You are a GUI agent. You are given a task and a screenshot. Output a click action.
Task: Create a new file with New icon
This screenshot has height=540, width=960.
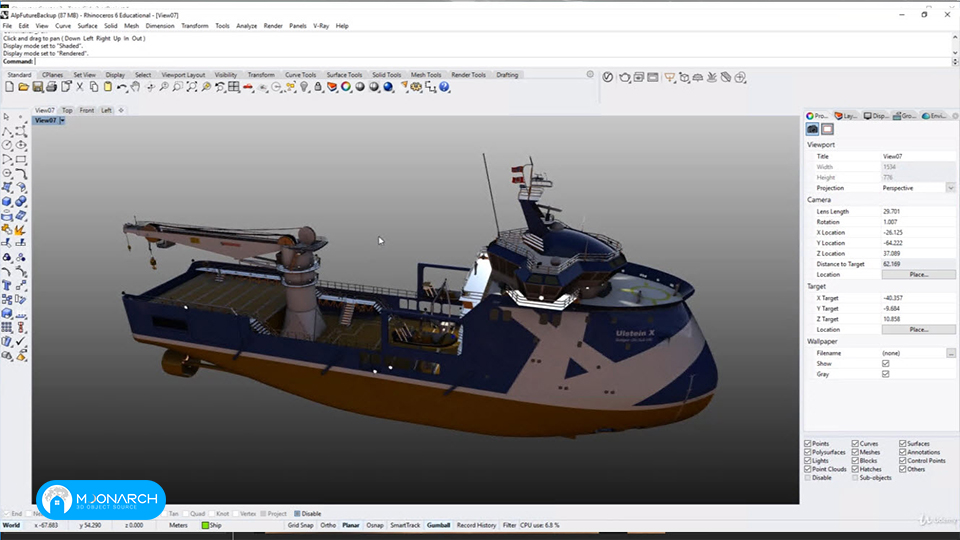pos(9,88)
